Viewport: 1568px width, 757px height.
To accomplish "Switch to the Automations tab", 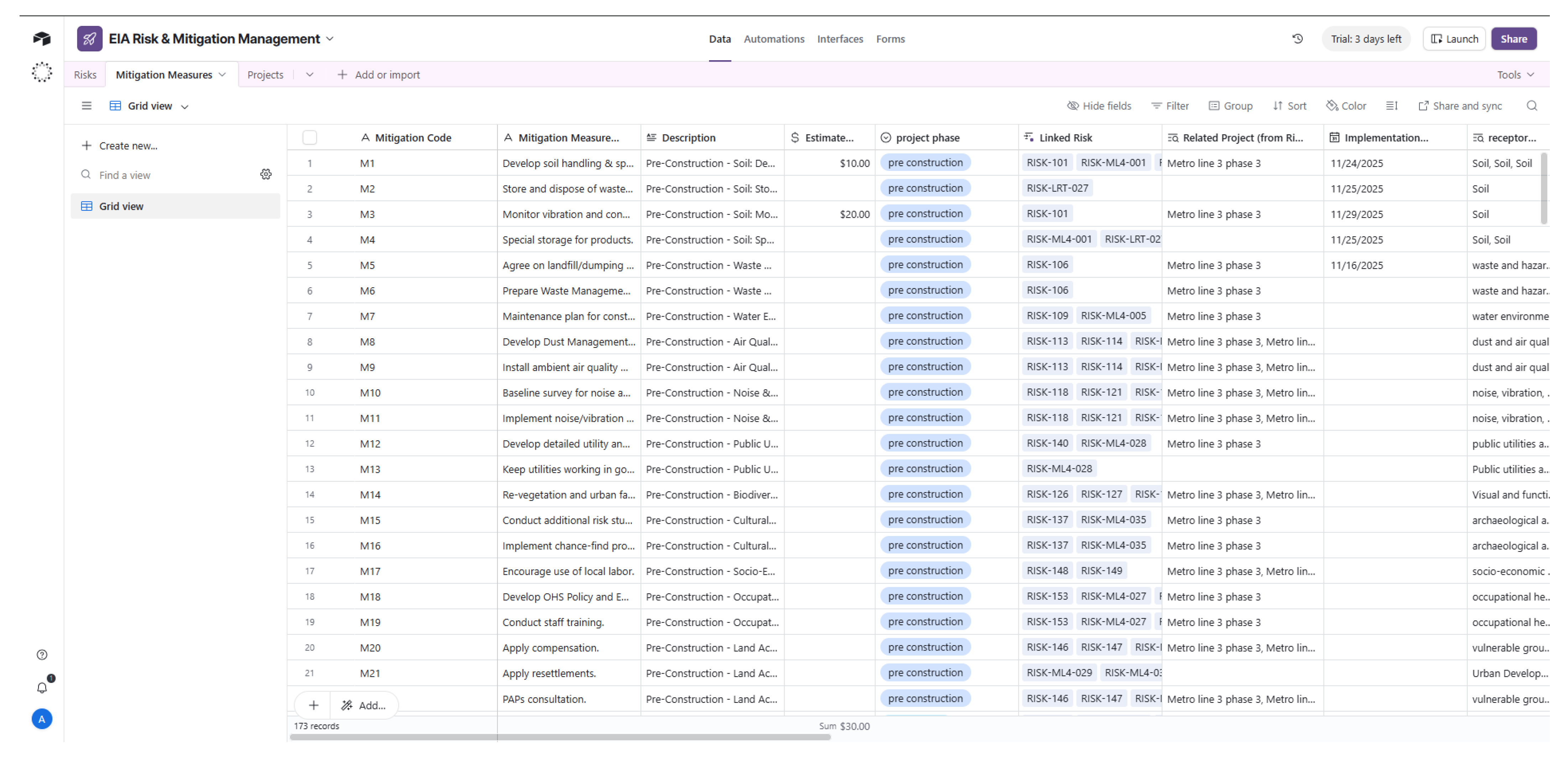I will coord(773,39).
